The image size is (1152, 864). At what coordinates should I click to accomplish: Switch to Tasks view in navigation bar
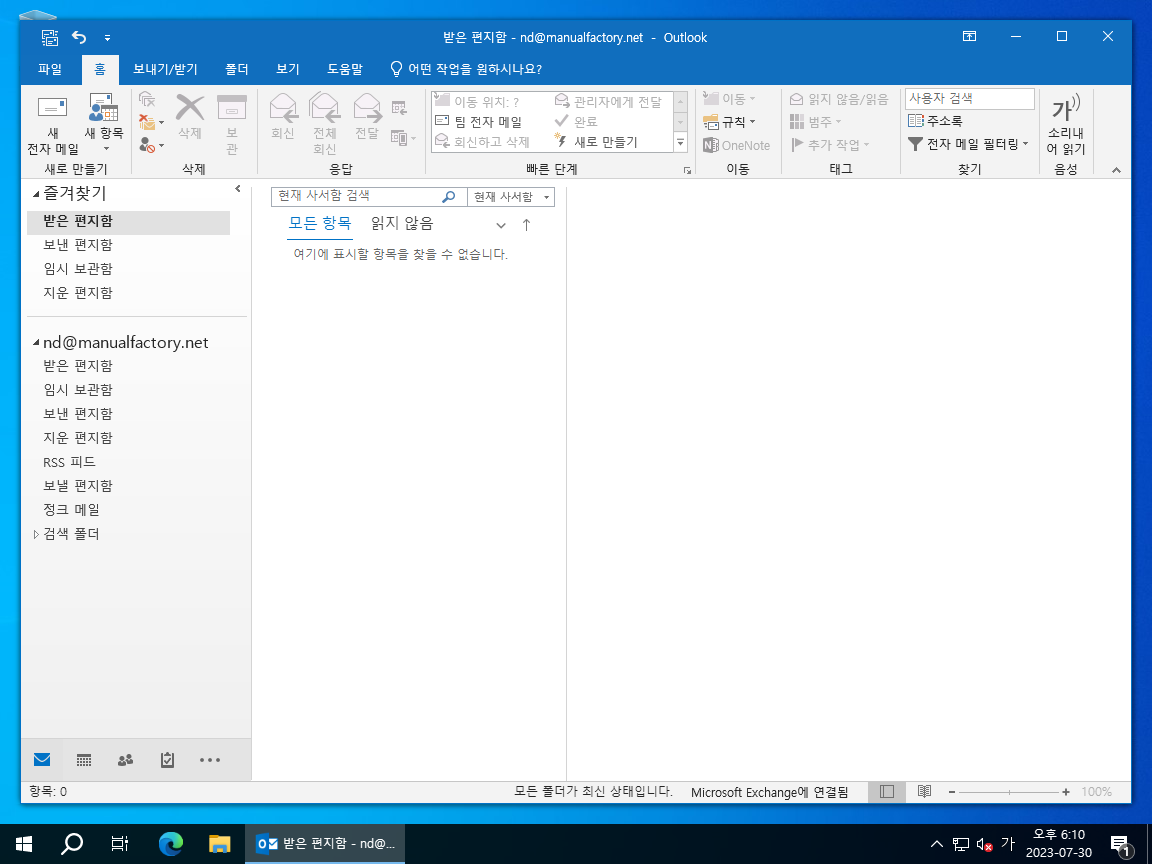pyautogui.click(x=168, y=760)
